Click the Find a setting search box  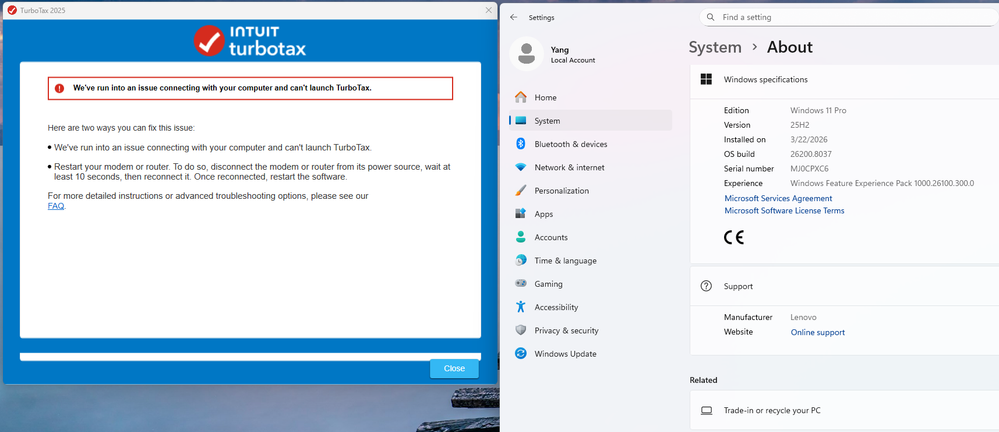[849, 17]
